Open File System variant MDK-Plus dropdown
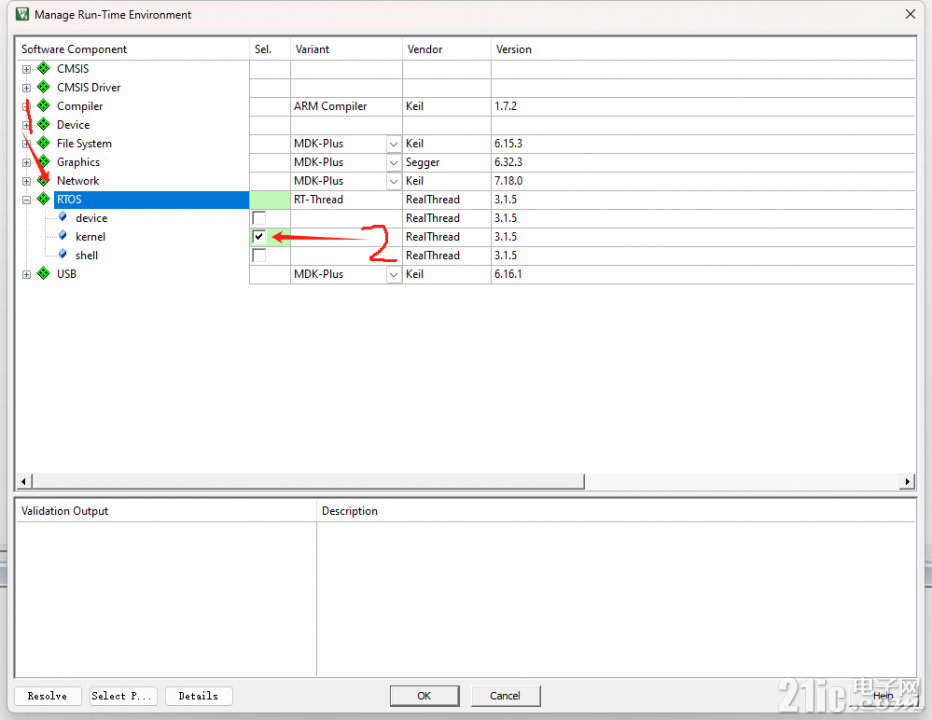Image resolution: width=932 pixels, height=720 pixels. (393, 144)
